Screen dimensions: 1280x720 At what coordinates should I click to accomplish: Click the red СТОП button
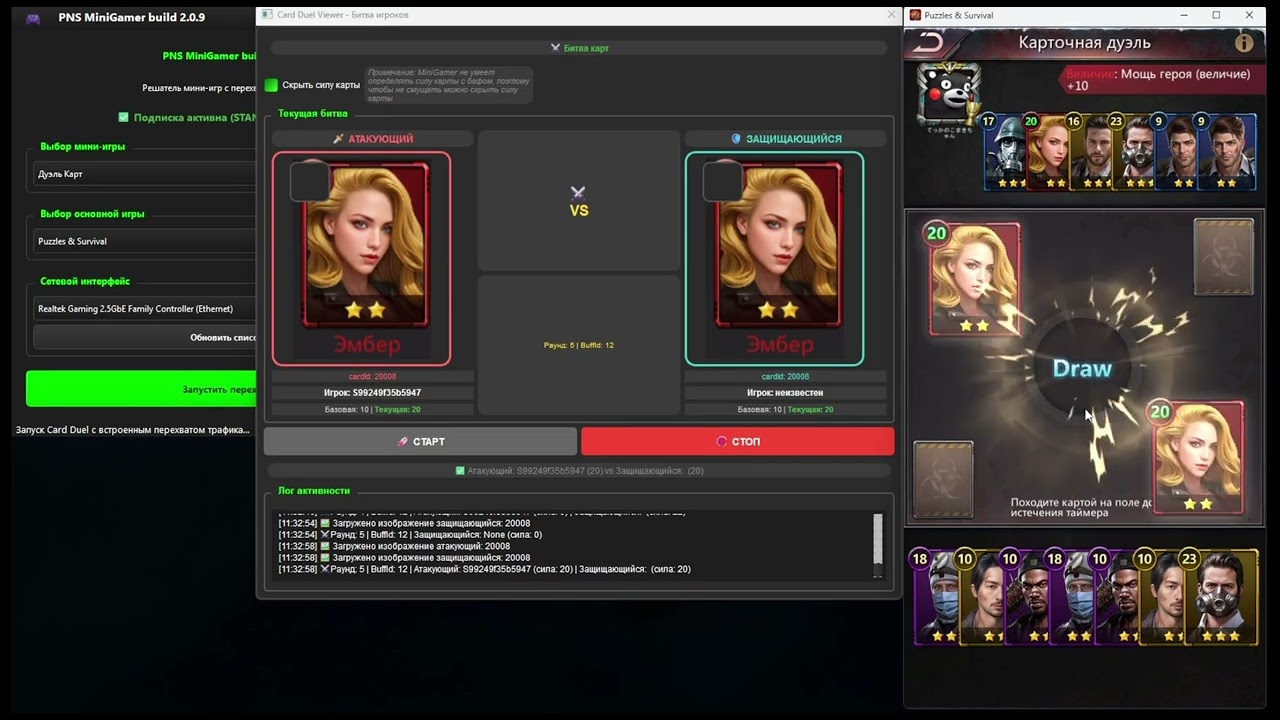(738, 441)
